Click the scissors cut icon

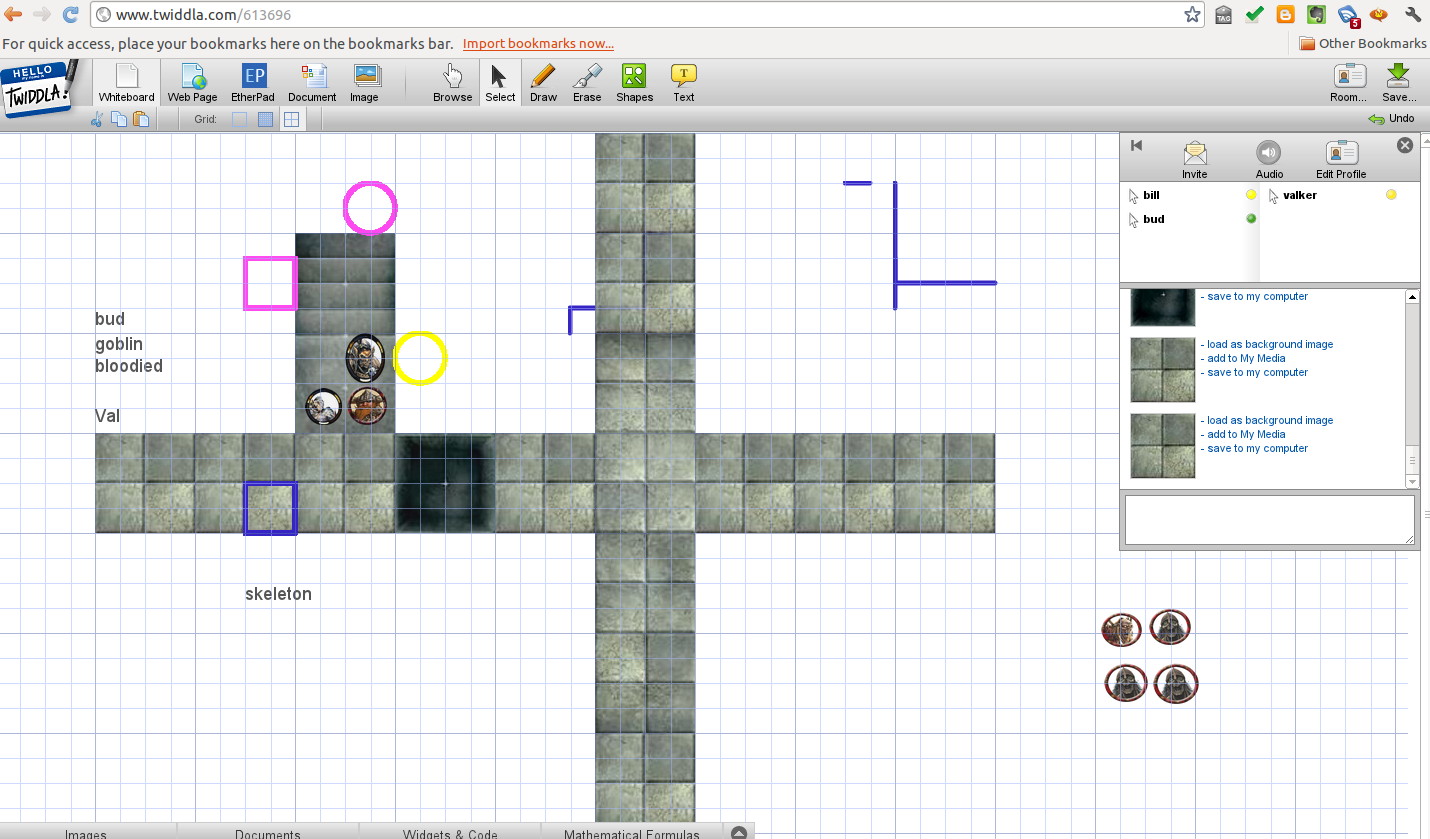[97, 120]
